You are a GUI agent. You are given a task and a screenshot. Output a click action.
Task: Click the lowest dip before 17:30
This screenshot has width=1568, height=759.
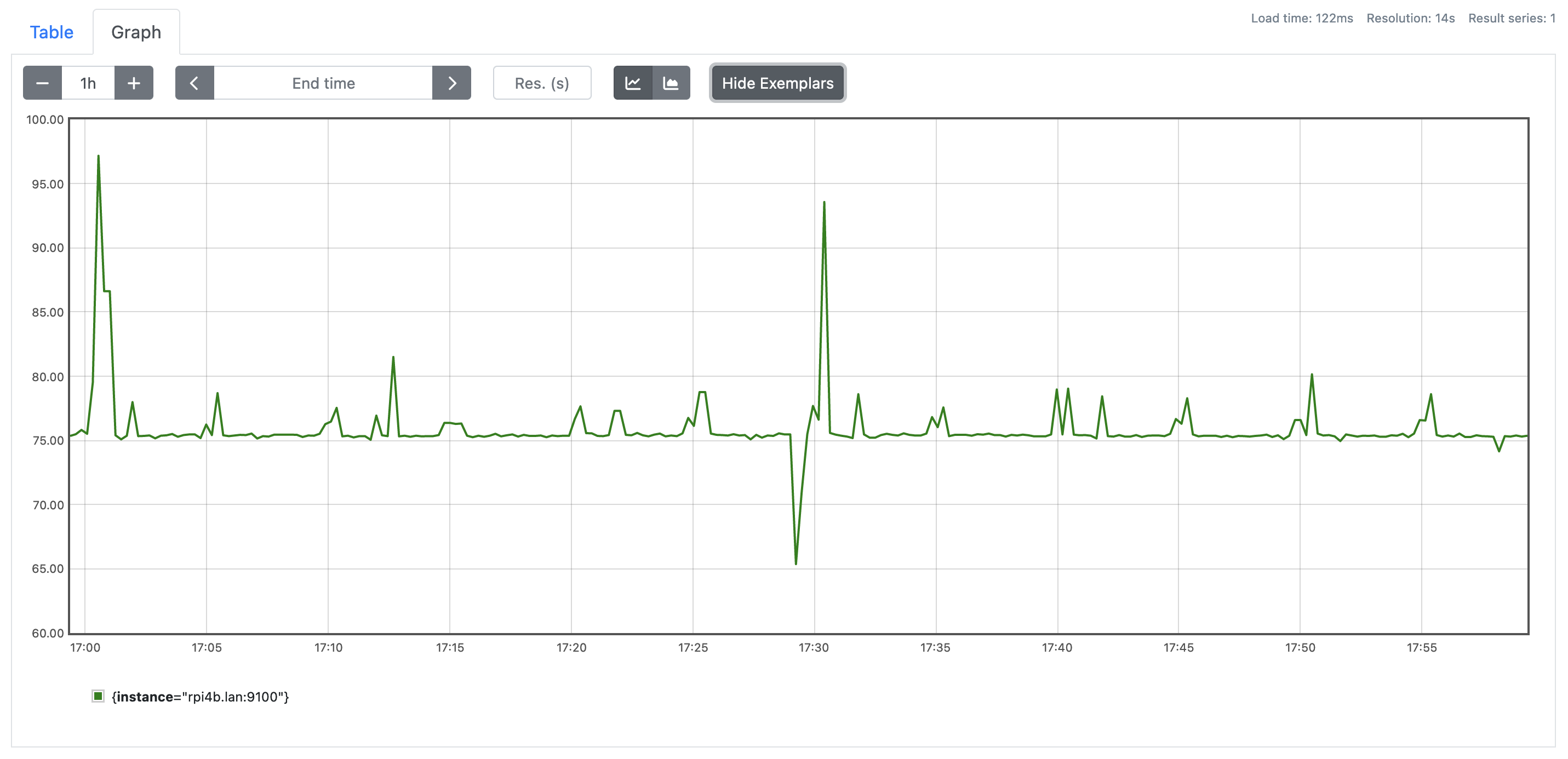tap(796, 563)
